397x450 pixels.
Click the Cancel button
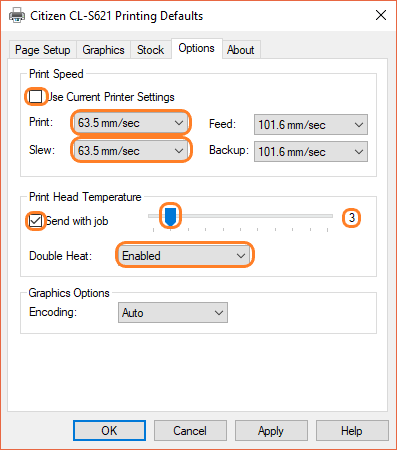point(190,430)
